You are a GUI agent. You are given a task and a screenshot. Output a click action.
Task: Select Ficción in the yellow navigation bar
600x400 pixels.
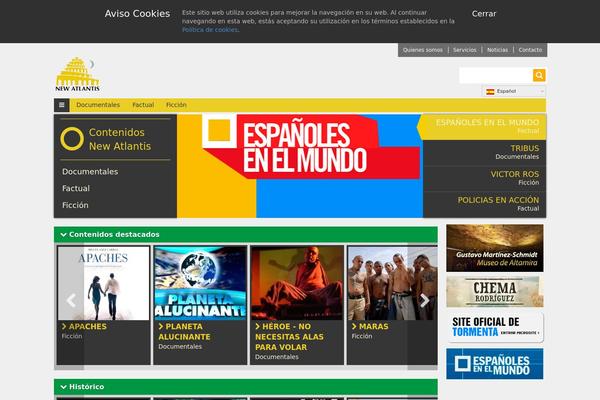tap(176, 105)
